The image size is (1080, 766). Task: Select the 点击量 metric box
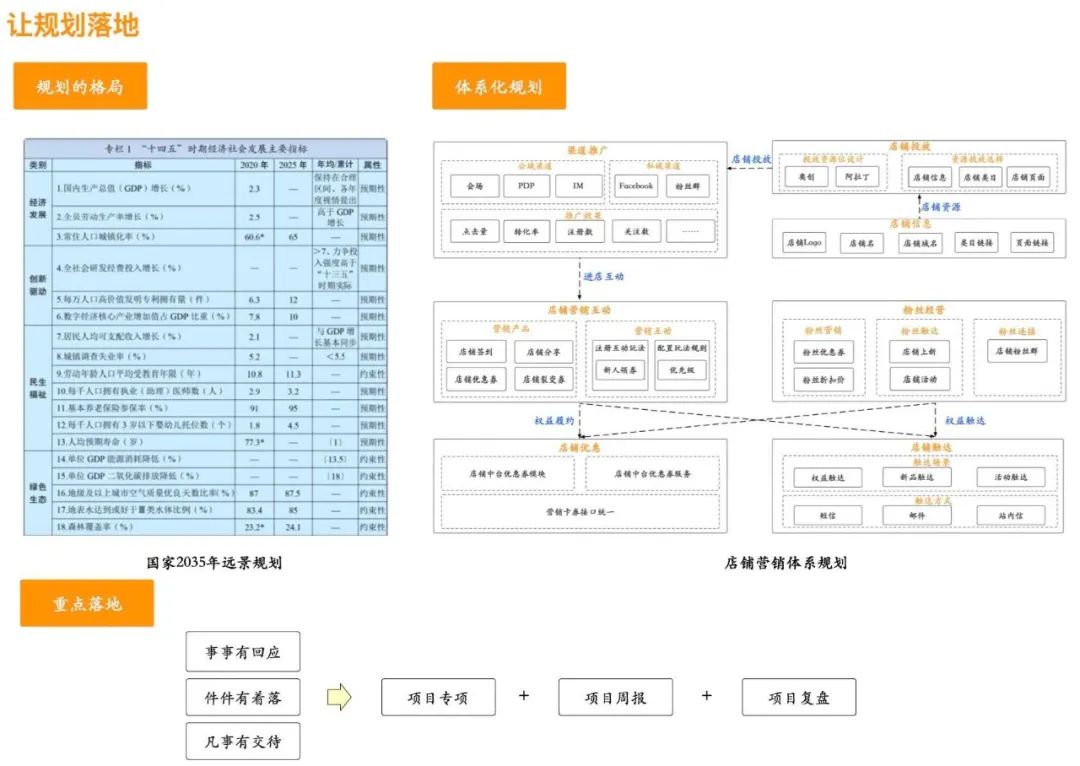coord(475,231)
